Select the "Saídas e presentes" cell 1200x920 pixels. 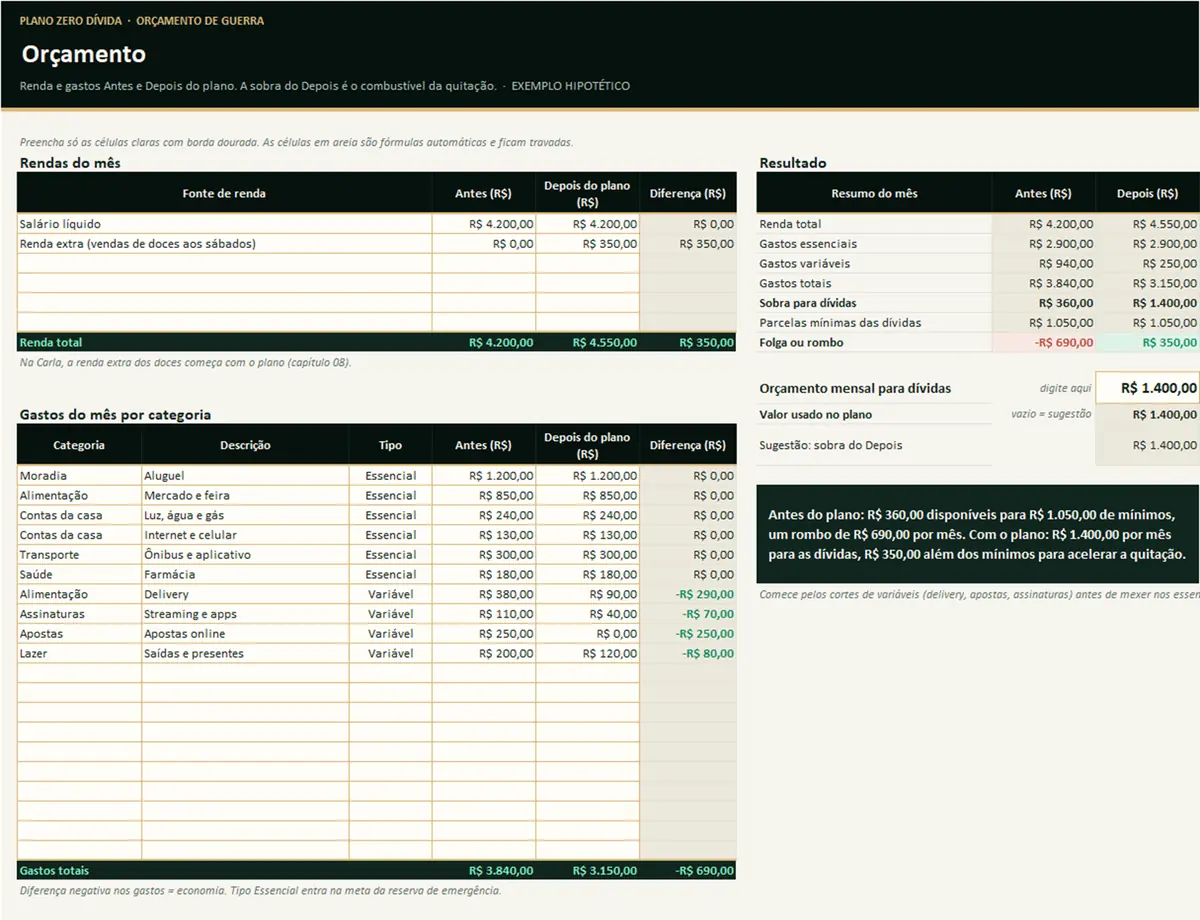(x=245, y=654)
